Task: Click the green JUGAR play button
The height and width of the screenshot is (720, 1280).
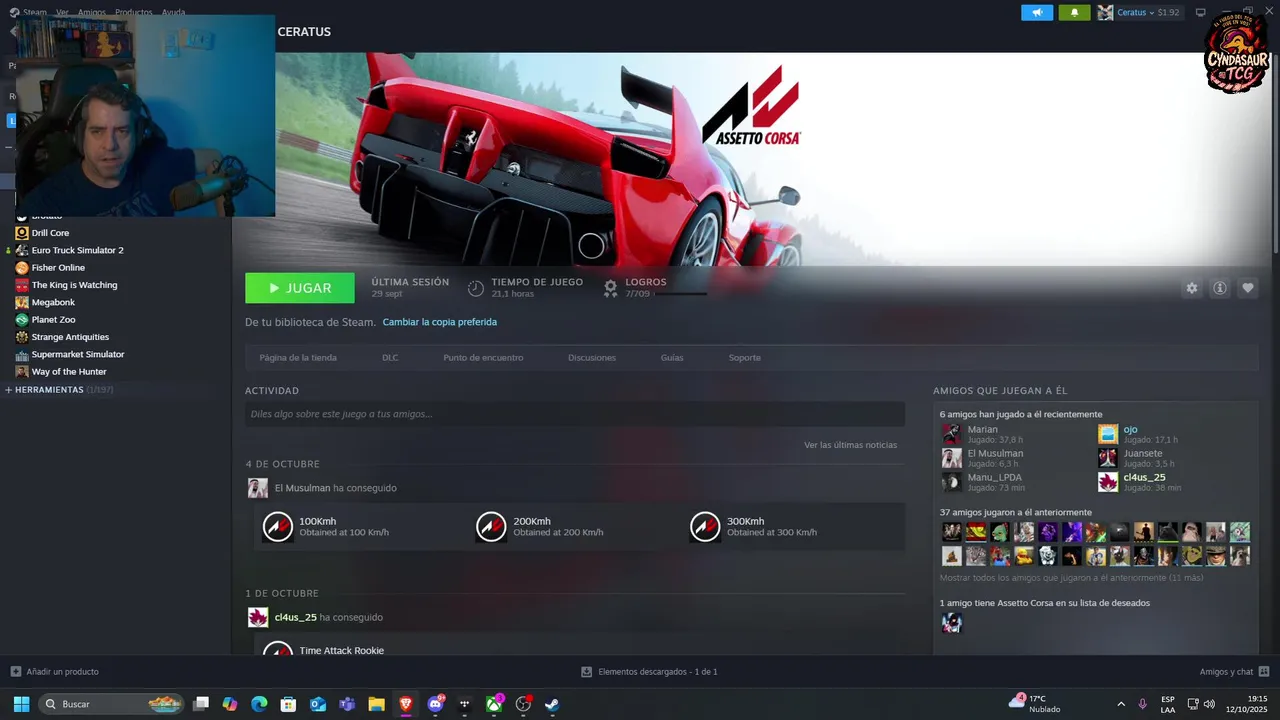Action: pos(300,288)
